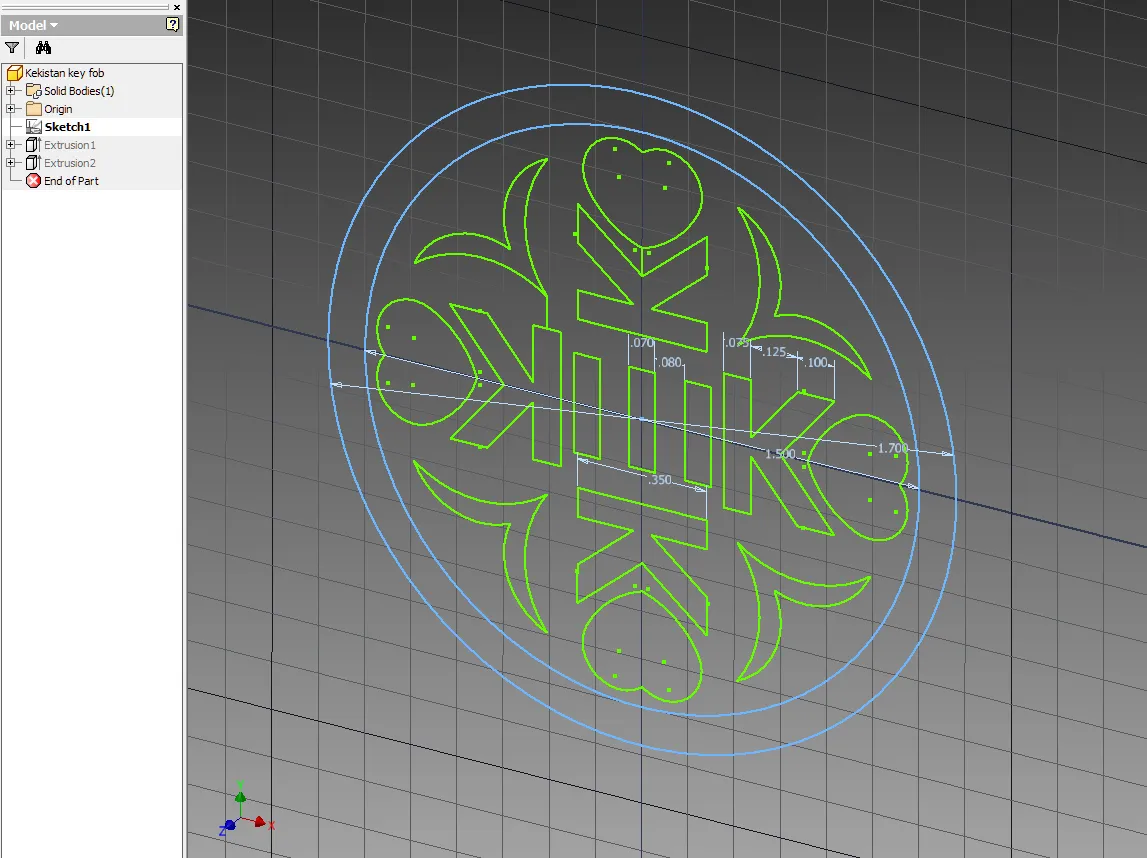The width and height of the screenshot is (1147, 858).
Task: Expand the Solid Bodies(1) node
Action: click(x=10, y=91)
